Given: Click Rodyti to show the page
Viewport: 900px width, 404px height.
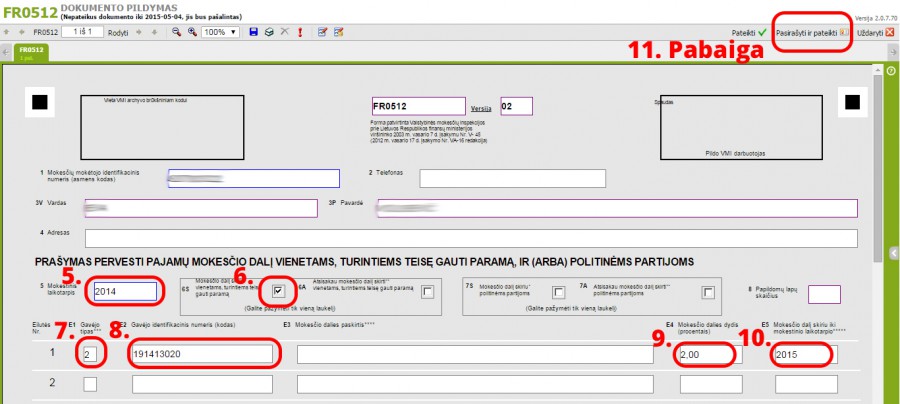Looking at the screenshot, I should point(118,32).
